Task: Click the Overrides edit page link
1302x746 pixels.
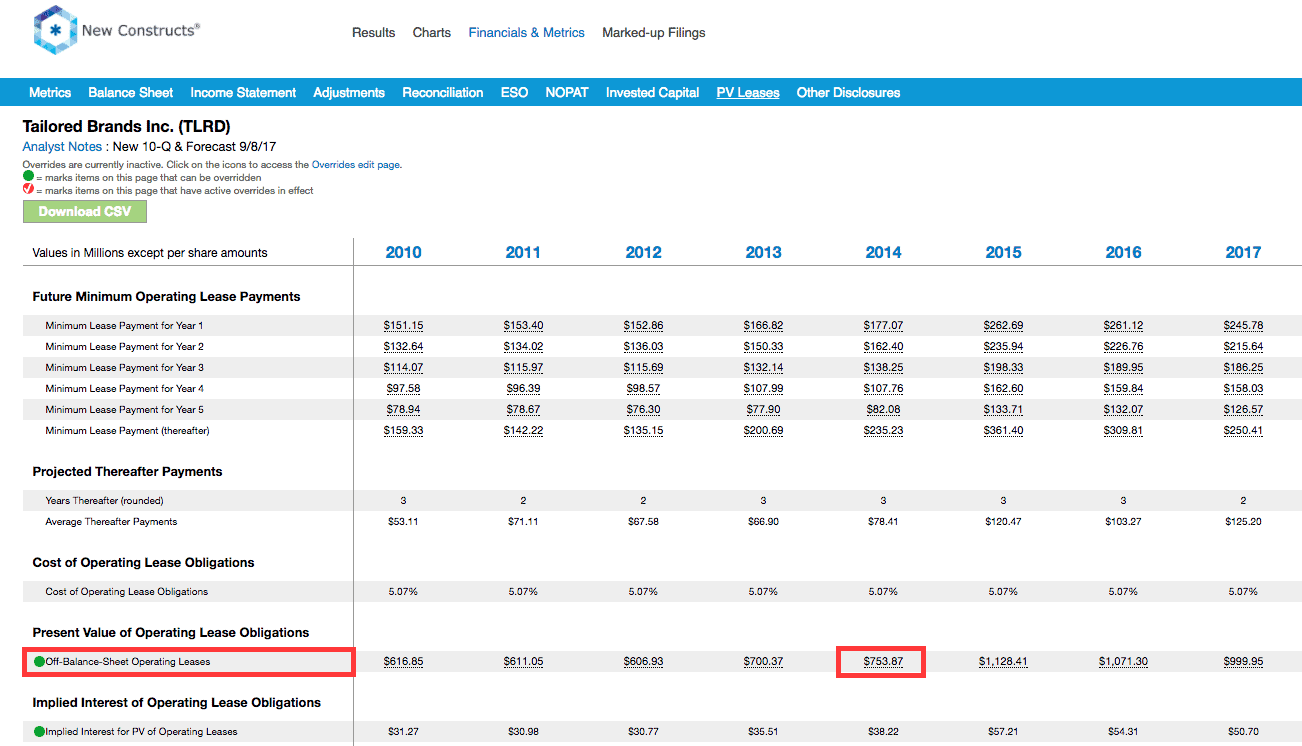Action: point(357,165)
